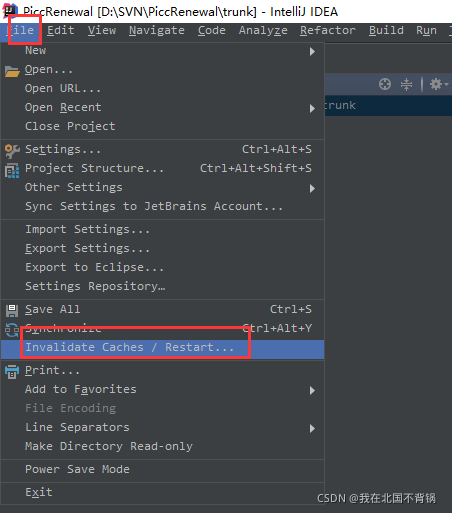
Task: Select Export to Eclipse...
Action: coord(162,268)
